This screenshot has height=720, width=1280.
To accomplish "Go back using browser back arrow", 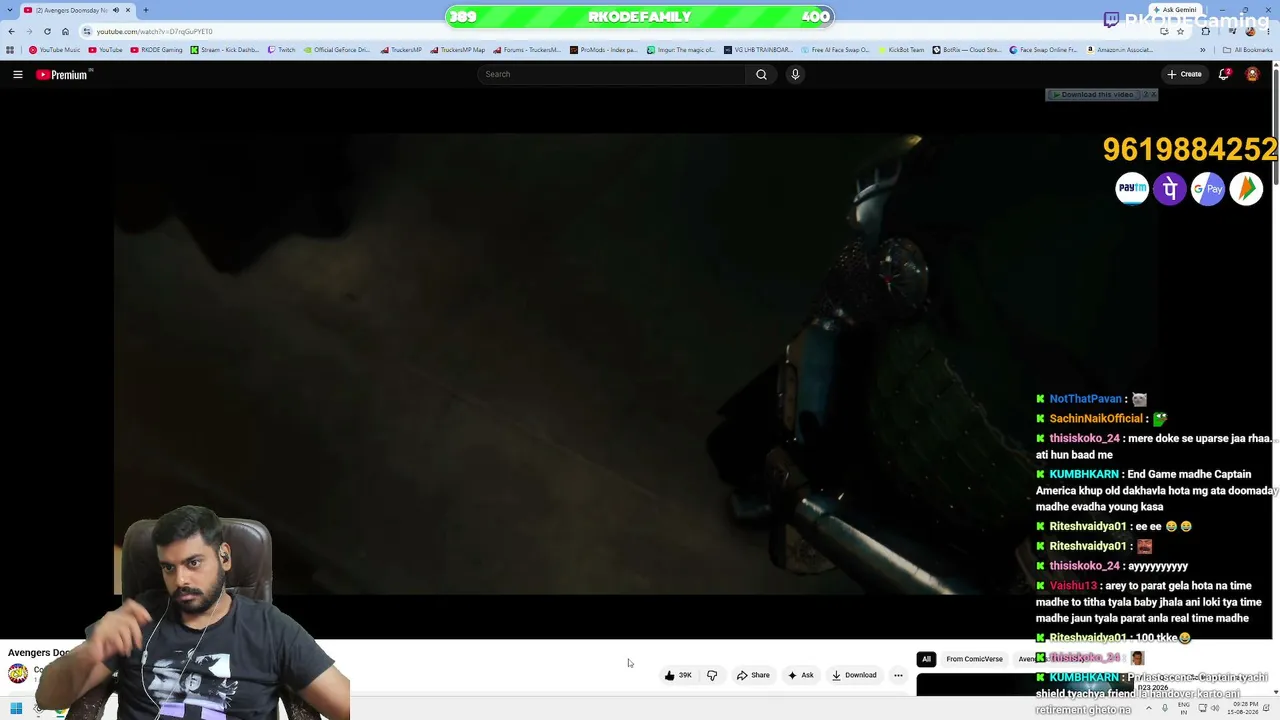I will click(11, 31).
